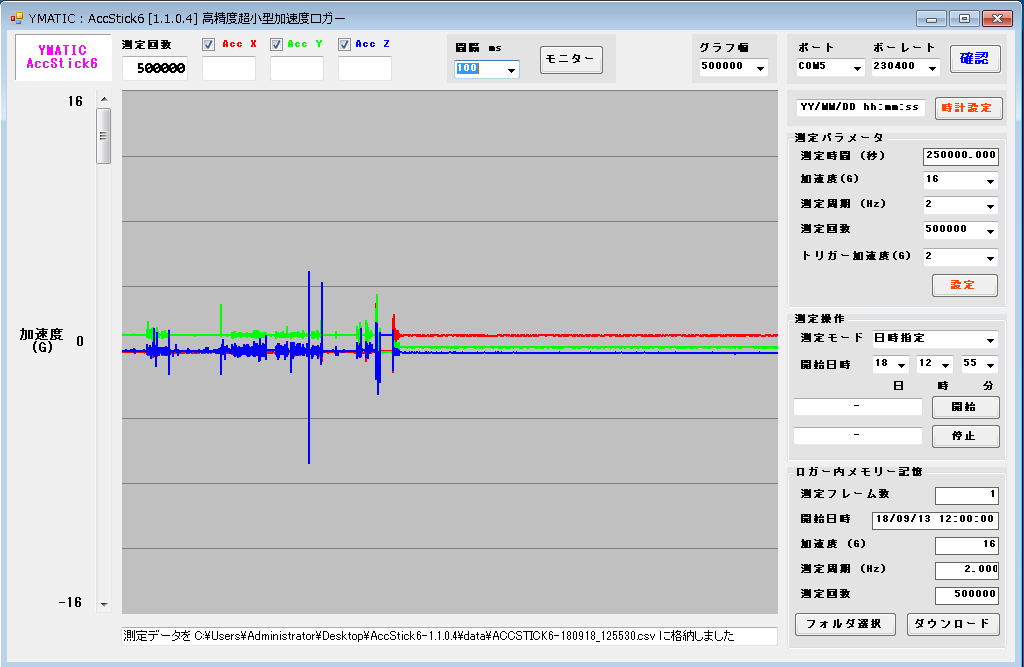Click the logger 測定回数 field showing 500000
The height and width of the screenshot is (667, 1024).
967,594
